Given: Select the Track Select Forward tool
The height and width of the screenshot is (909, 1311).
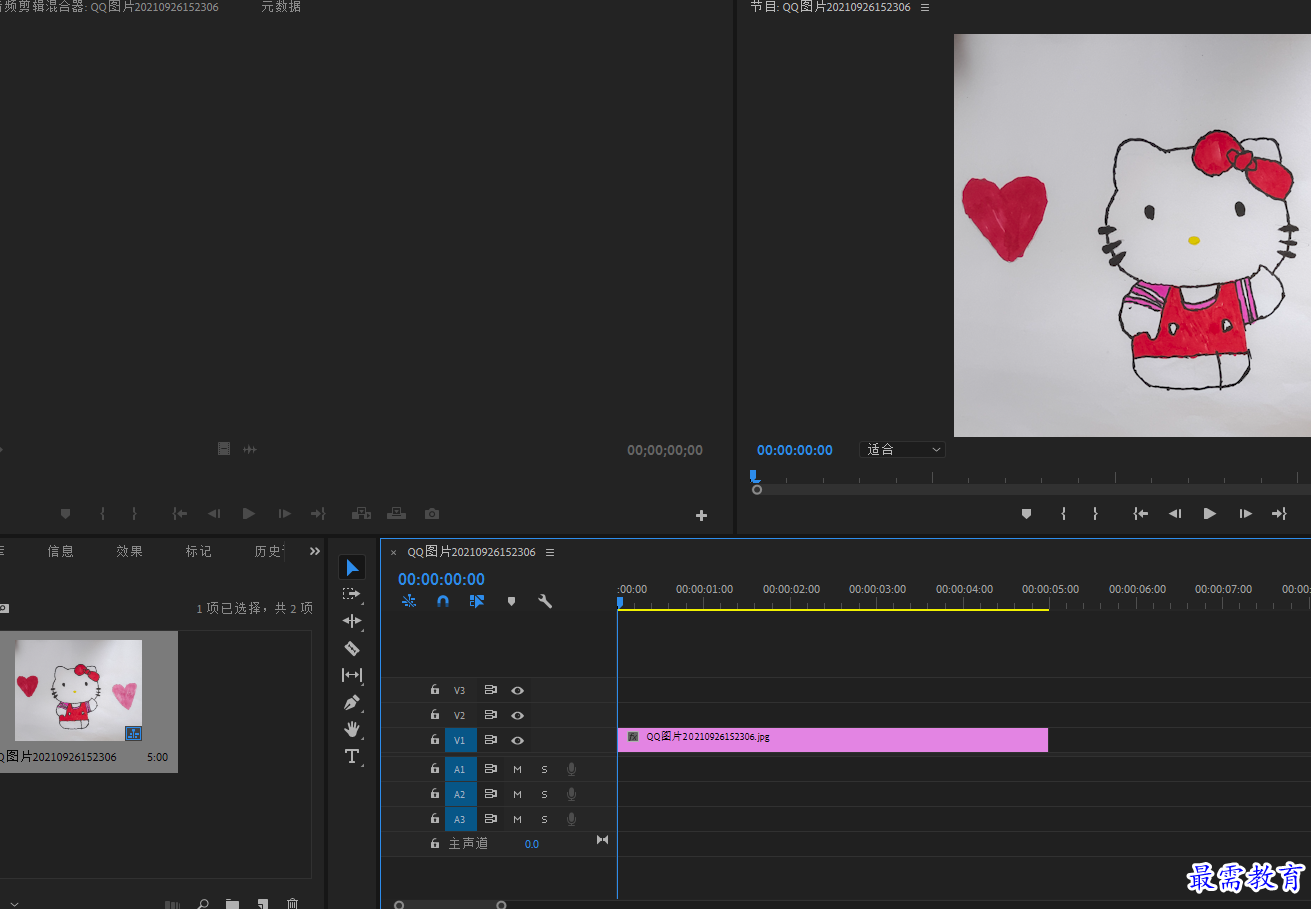Looking at the screenshot, I should click(352, 594).
